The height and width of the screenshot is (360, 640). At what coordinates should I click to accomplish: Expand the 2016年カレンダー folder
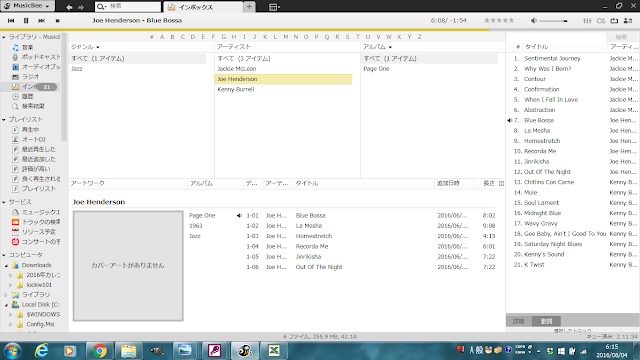11,275
